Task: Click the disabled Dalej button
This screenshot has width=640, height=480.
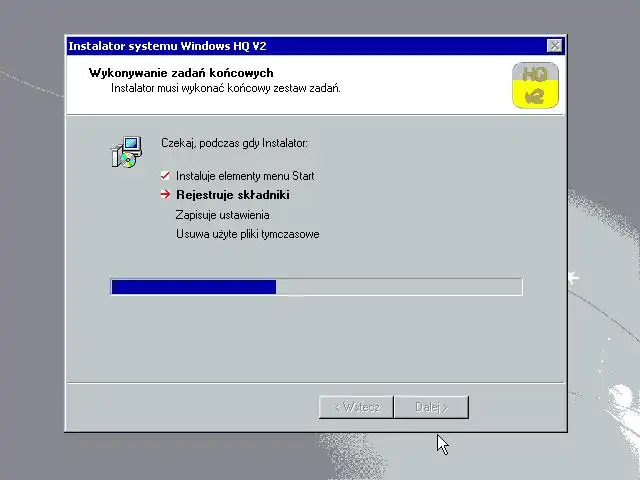Action: point(431,407)
